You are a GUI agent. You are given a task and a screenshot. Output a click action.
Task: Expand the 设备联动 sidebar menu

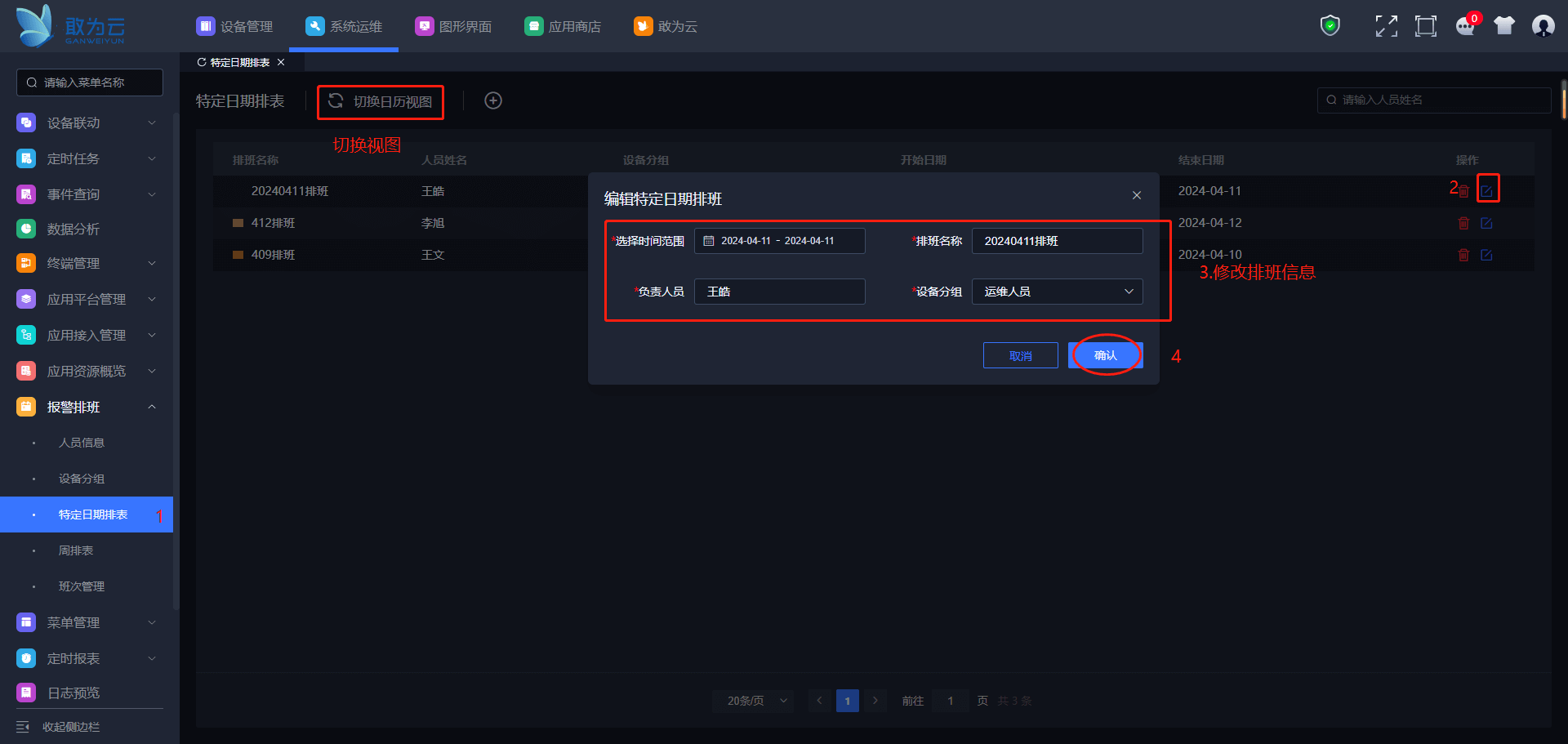tap(87, 123)
